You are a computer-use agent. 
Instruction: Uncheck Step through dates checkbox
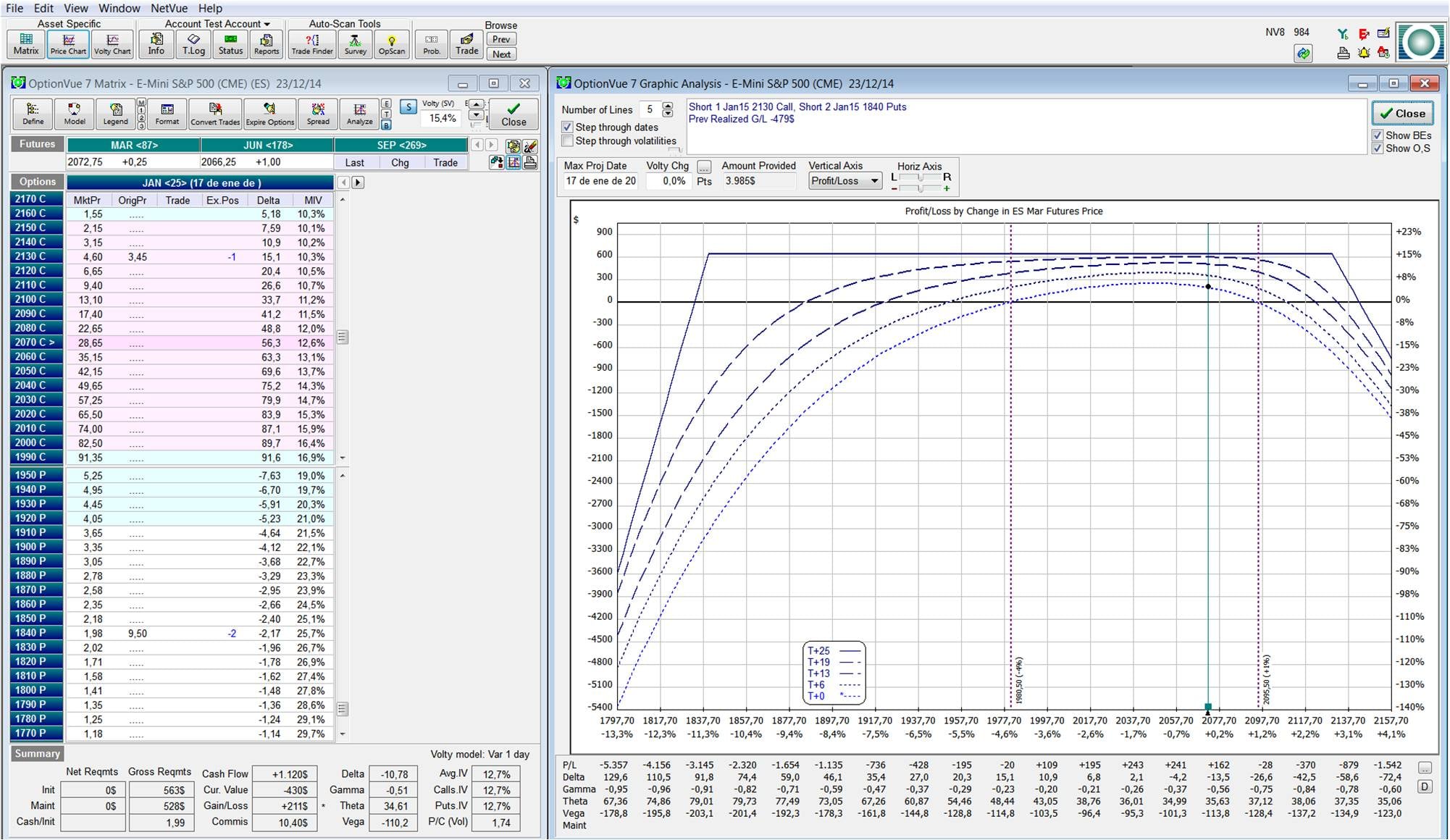click(x=568, y=127)
